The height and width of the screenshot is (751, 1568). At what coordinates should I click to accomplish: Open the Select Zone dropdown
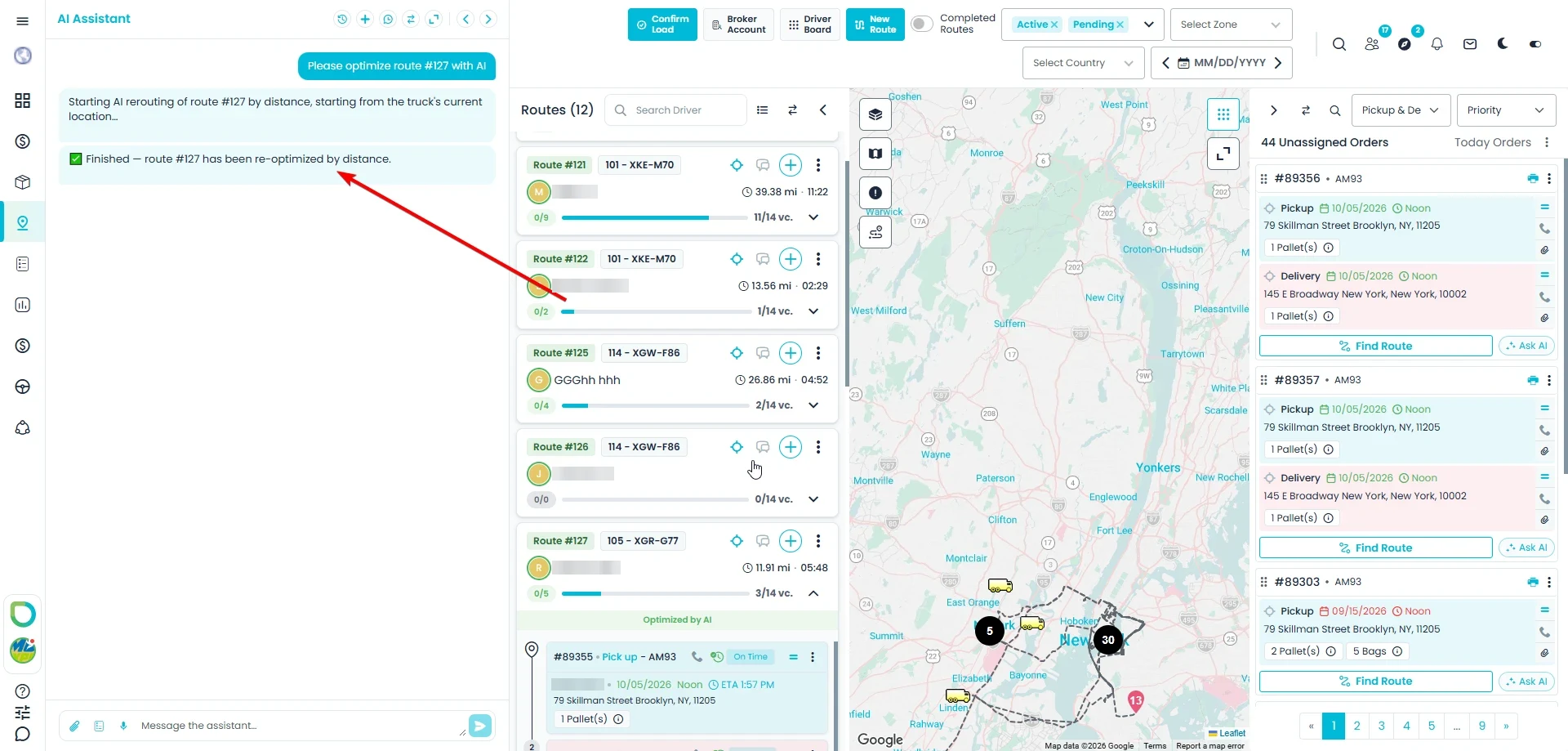[x=1231, y=25]
